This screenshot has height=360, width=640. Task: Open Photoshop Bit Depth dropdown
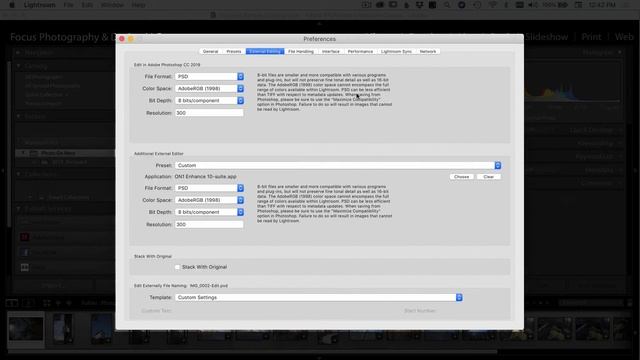209,100
